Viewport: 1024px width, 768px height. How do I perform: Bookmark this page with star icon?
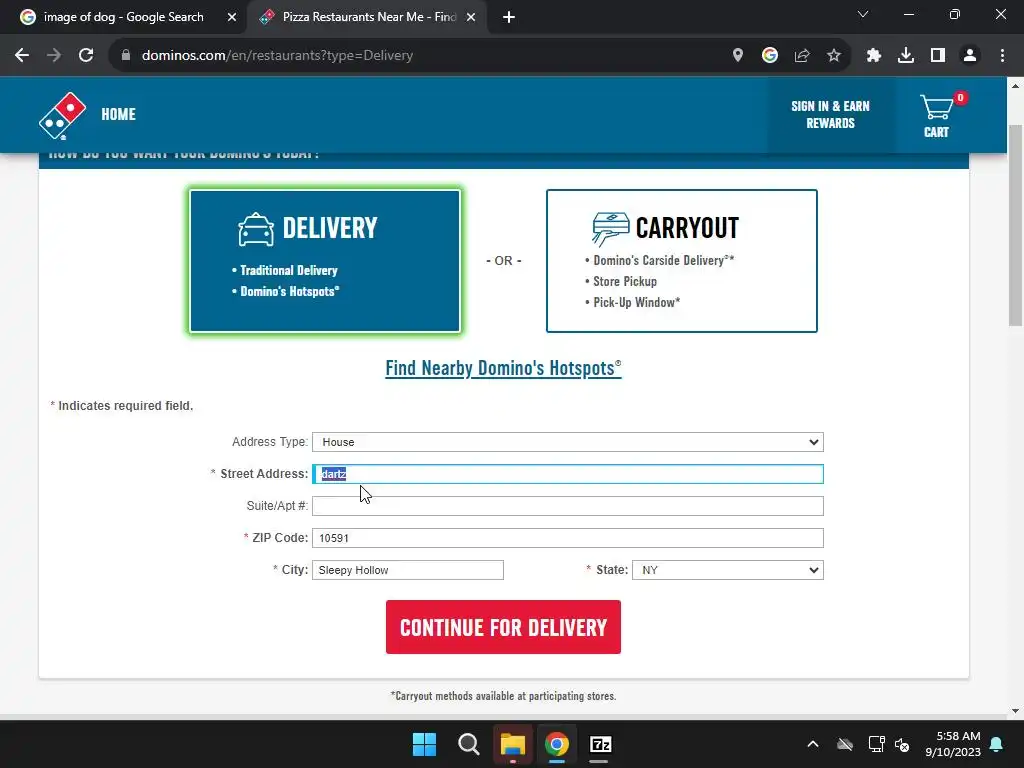[834, 56]
